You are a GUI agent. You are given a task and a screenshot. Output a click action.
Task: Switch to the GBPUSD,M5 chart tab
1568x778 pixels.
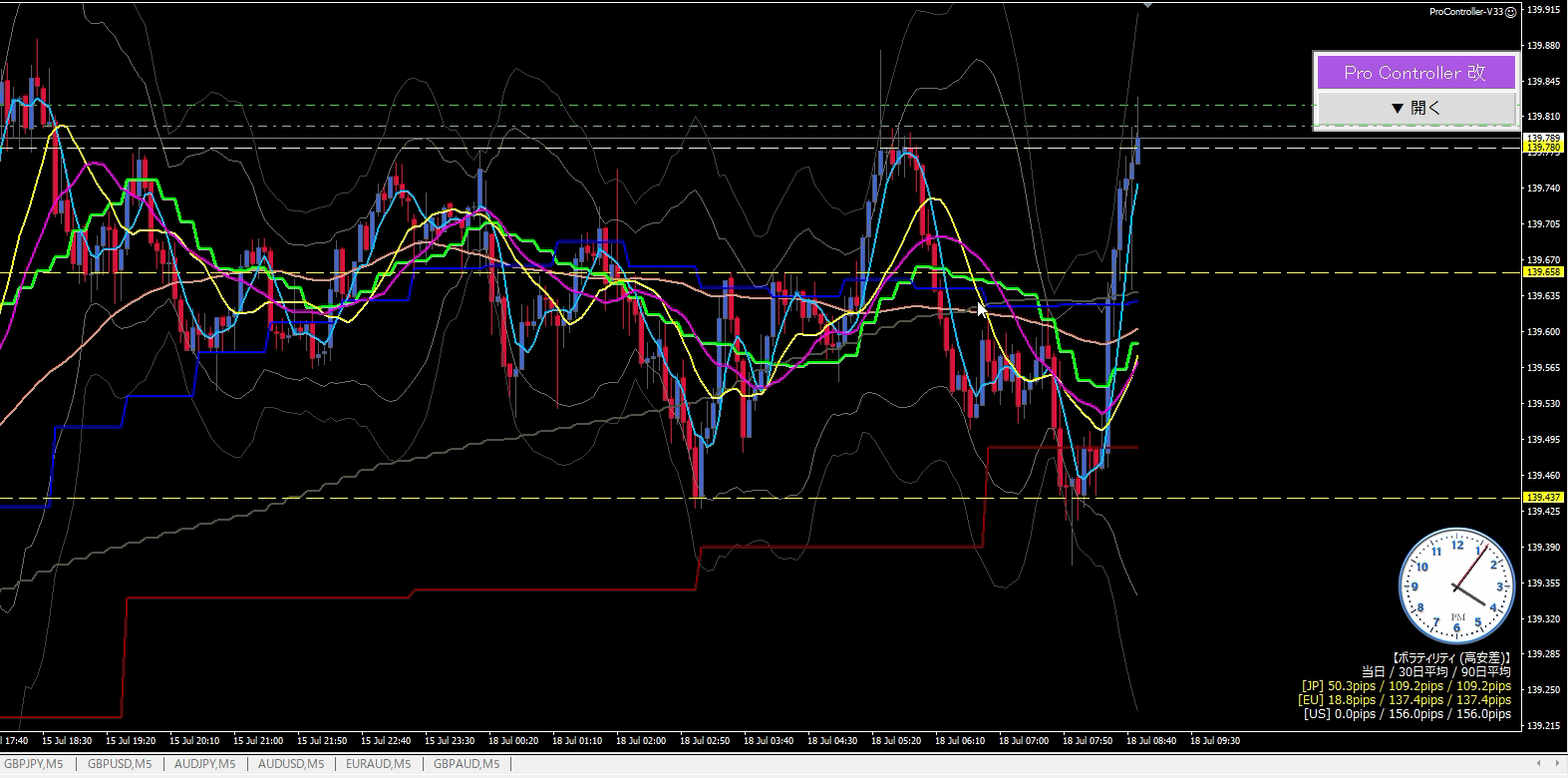(x=120, y=764)
